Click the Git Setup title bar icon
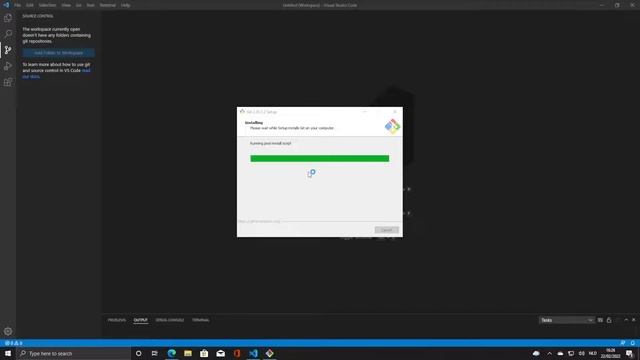Image resolution: width=640 pixels, height=360 pixels. coord(242,111)
